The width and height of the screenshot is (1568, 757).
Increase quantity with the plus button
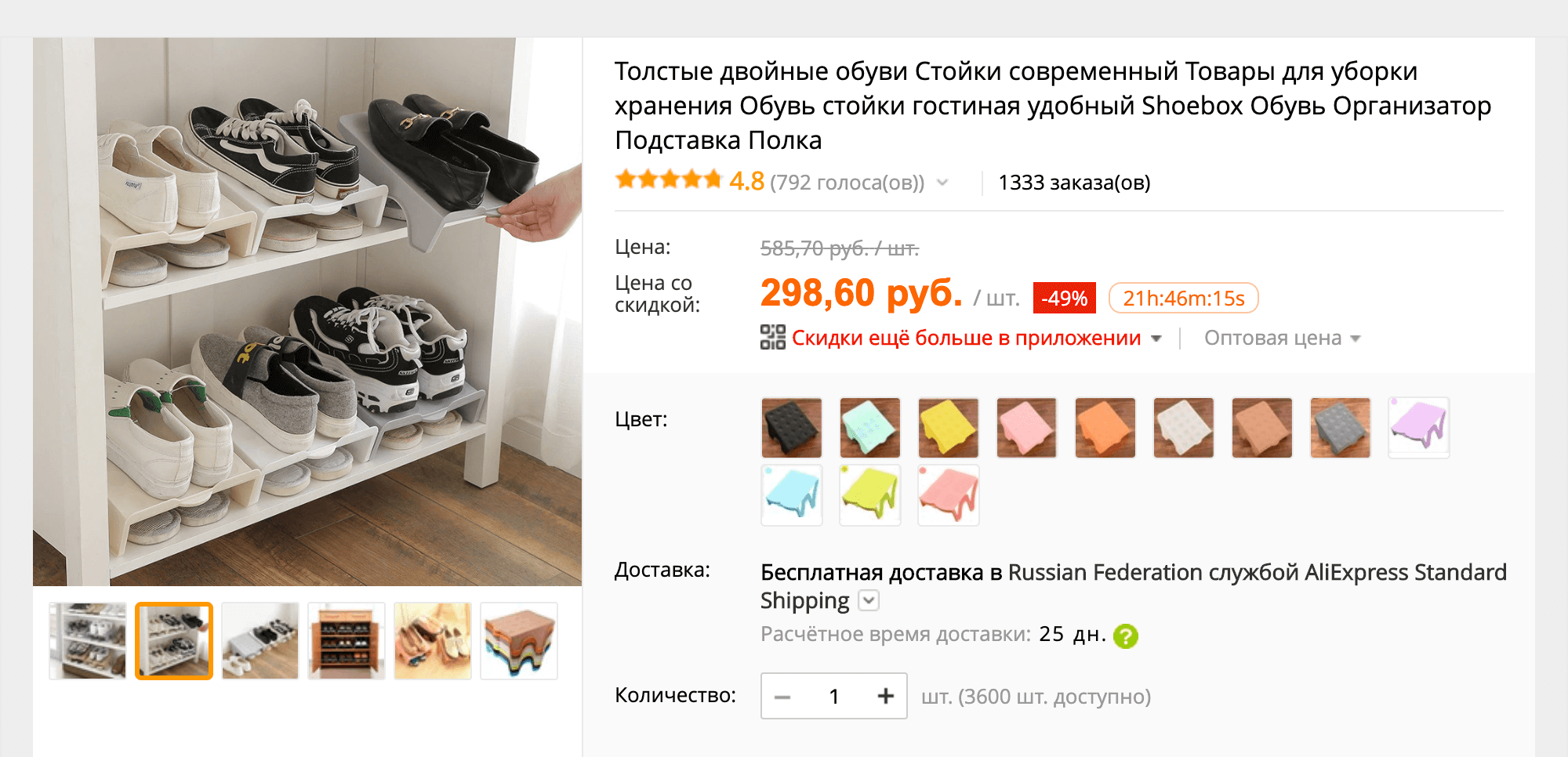(x=885, y=696)
